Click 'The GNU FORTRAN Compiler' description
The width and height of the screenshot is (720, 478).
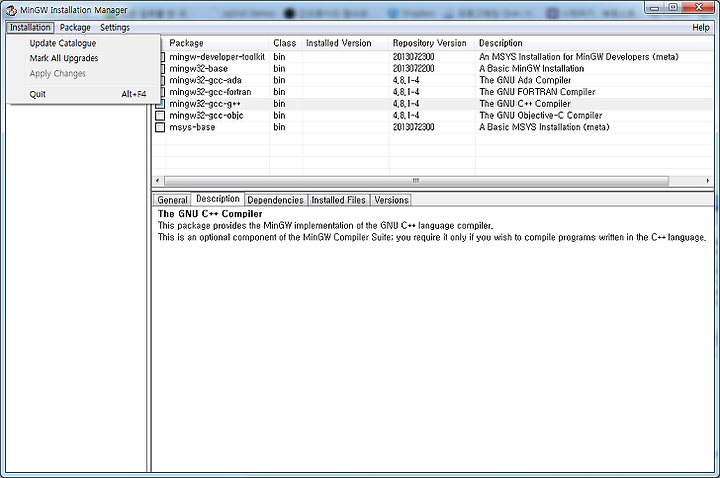537,92
